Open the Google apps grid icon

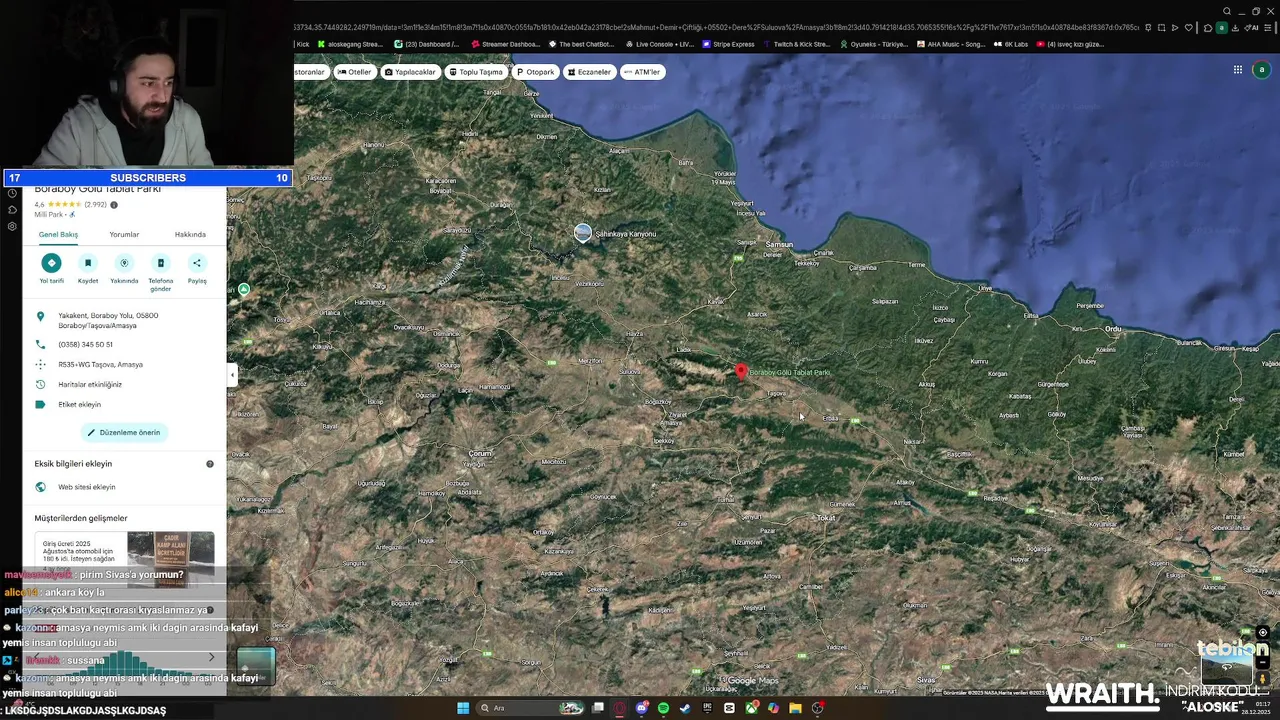pos(1237,70)
